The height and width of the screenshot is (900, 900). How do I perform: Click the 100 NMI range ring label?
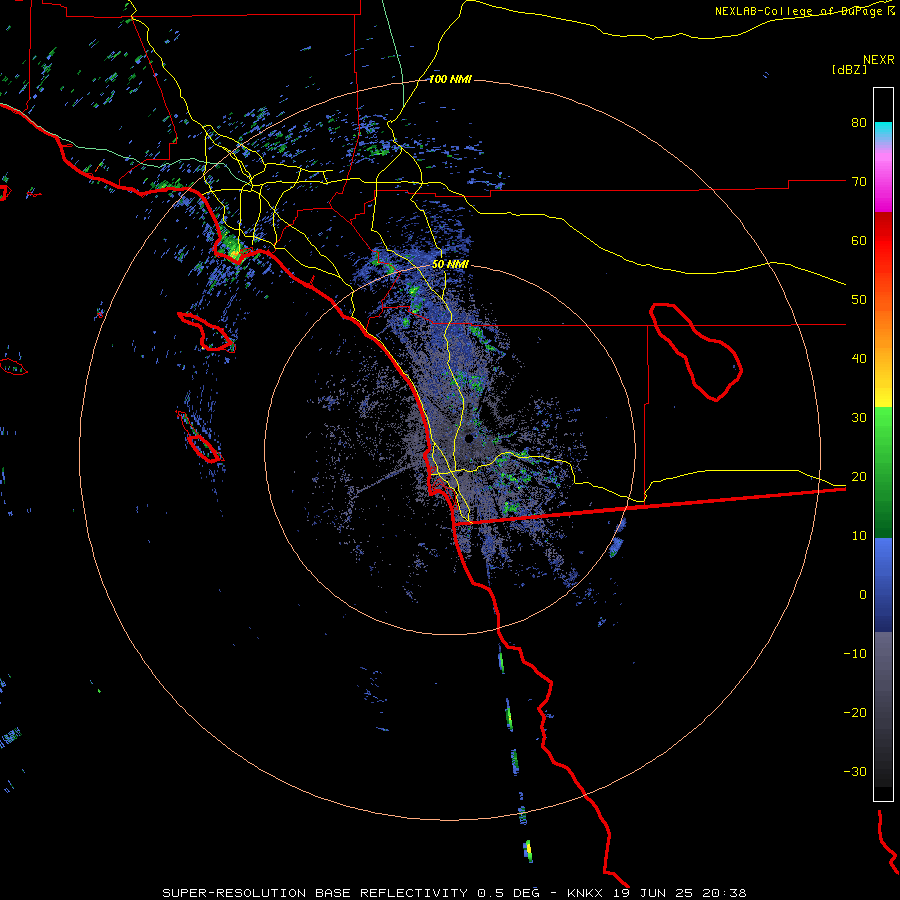(450, 79)
